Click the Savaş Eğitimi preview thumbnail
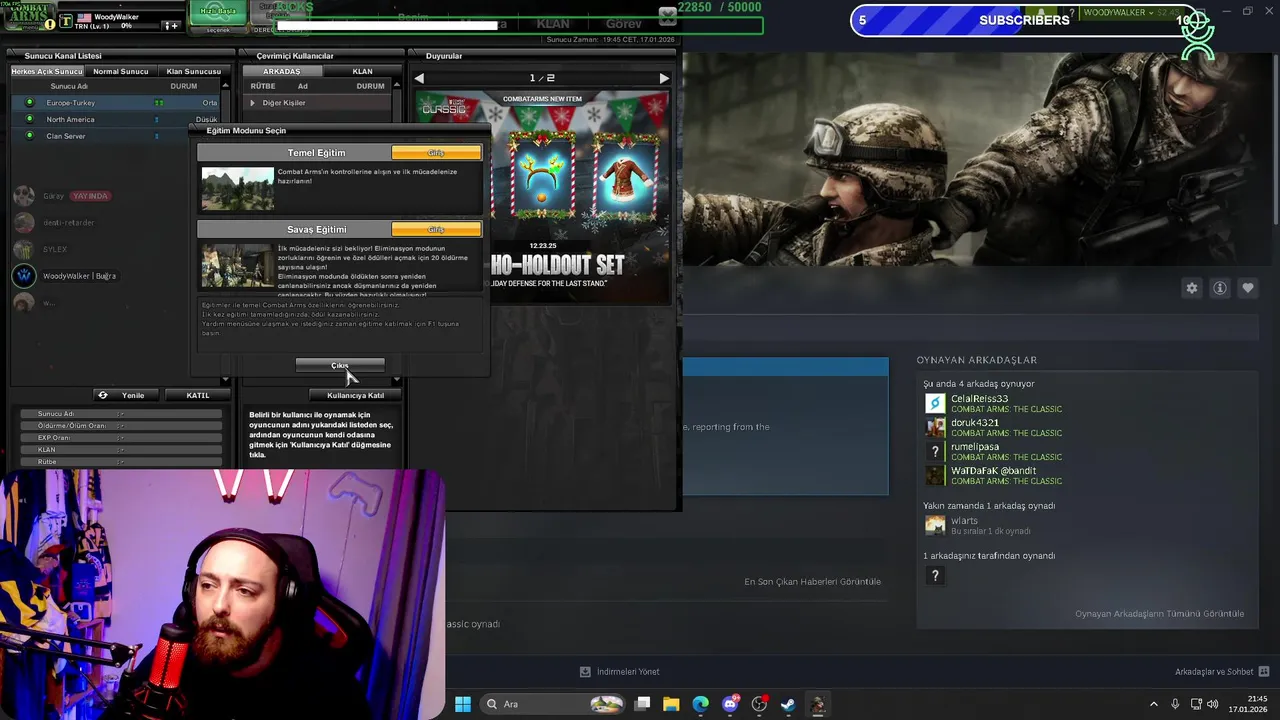The image size is (1280, 720). pyautogui.click(x=237, y=265)
